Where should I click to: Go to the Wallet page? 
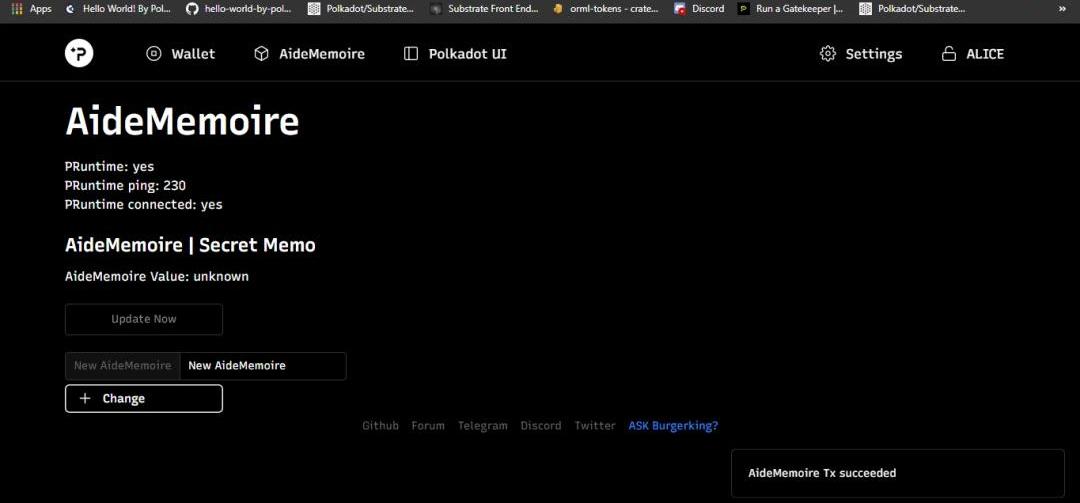pos(180,54)
